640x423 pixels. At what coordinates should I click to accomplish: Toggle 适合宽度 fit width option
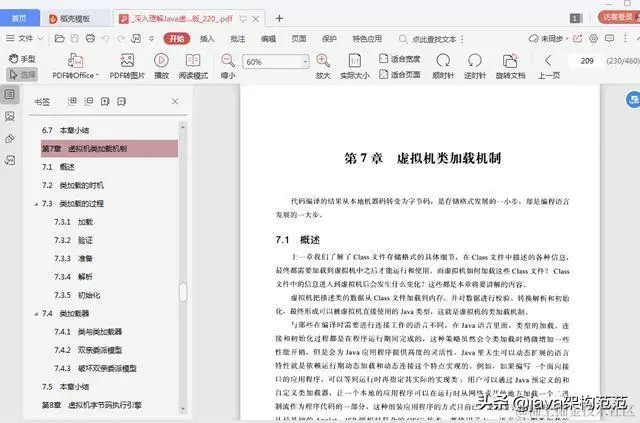(400, 58)
